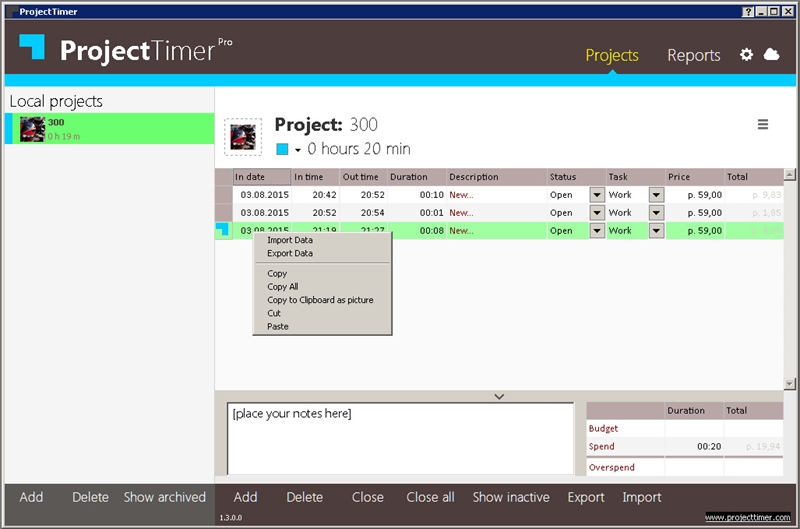Open cloud sync via the cloud icon

point(771,54)
